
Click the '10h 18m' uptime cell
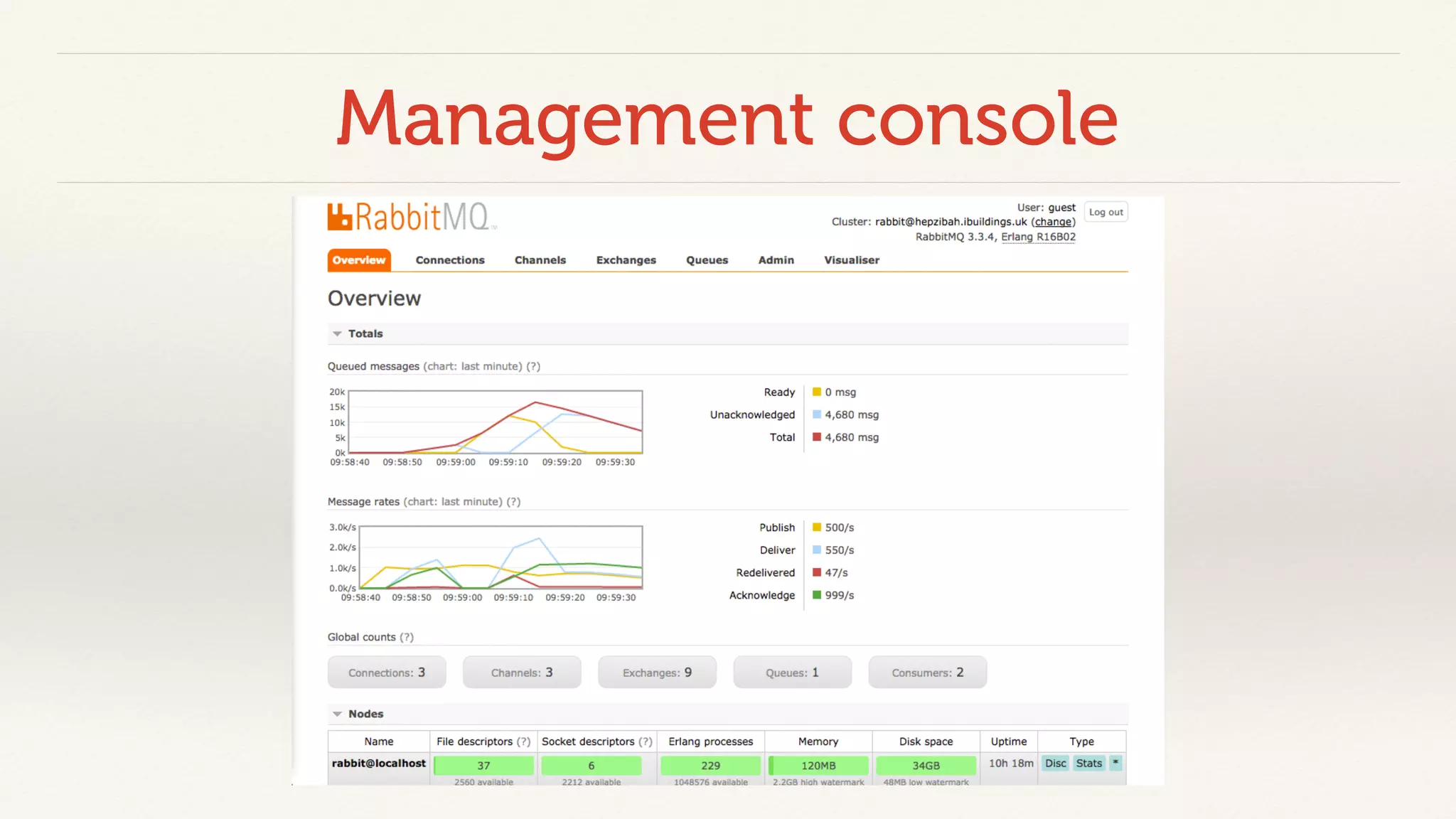(1011, 764)
